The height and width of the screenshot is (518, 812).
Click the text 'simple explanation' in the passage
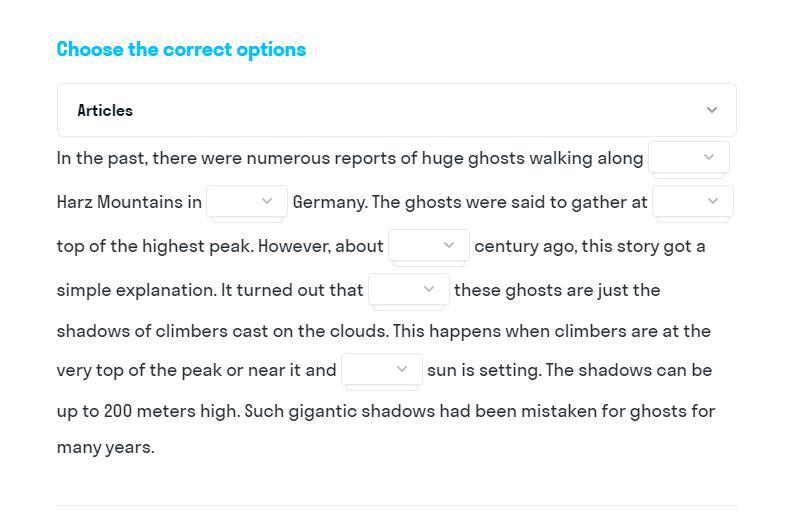coord(136,290)
